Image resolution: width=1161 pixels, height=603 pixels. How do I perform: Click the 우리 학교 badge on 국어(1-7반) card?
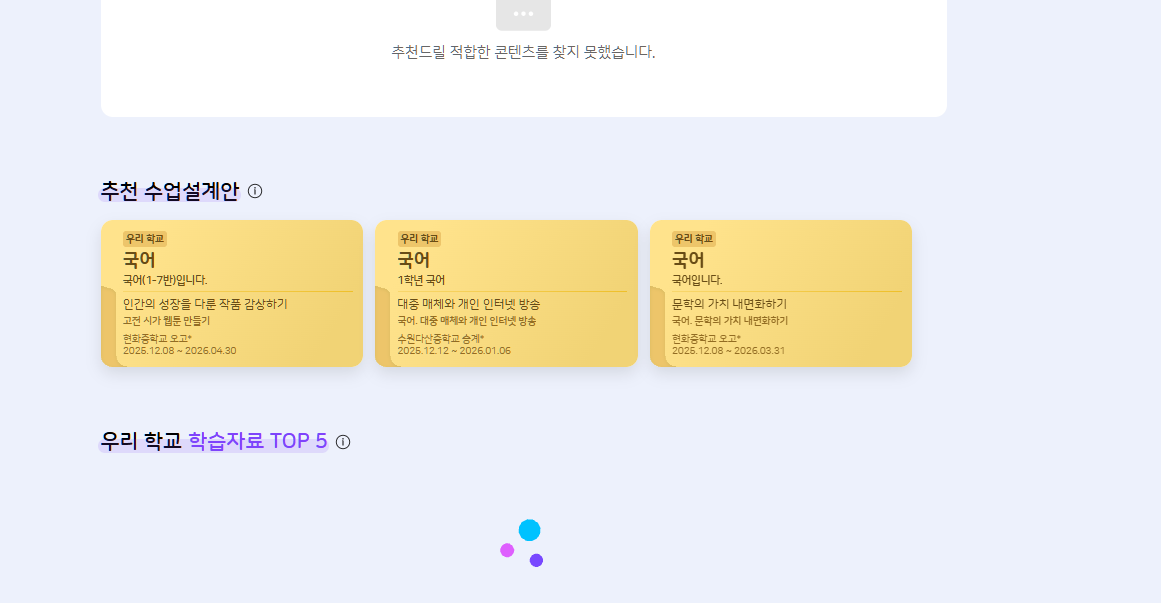[x=145, y=239]
